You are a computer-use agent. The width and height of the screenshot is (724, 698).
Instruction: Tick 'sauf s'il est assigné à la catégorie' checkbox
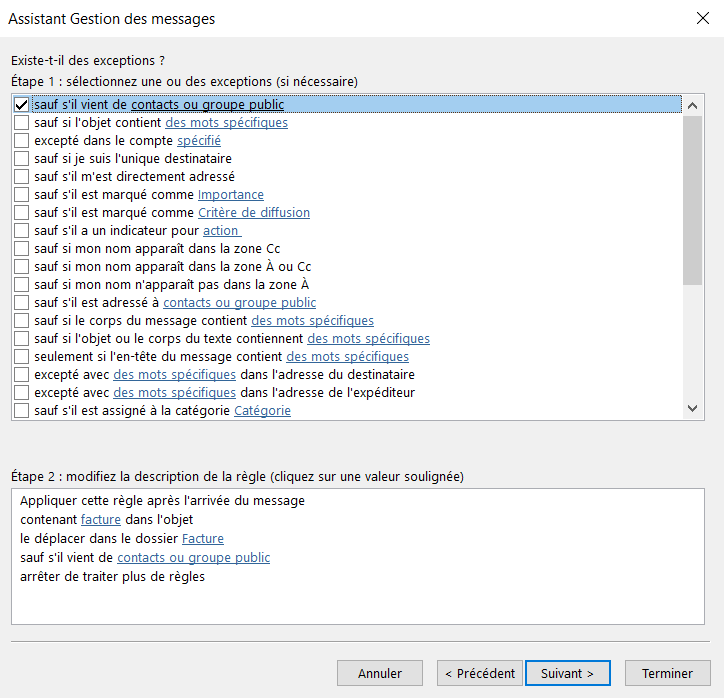(x=21, y=411)
